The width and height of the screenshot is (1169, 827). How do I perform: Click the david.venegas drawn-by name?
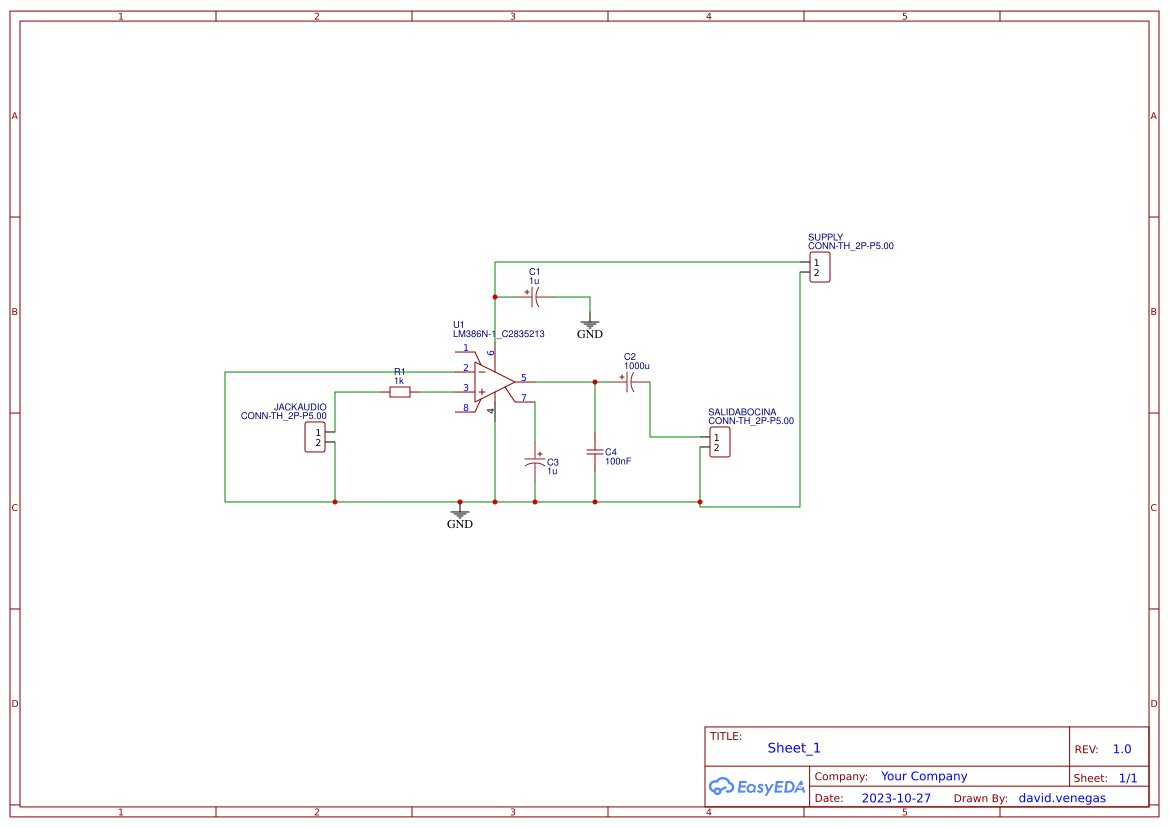(x=1063, y=798)
